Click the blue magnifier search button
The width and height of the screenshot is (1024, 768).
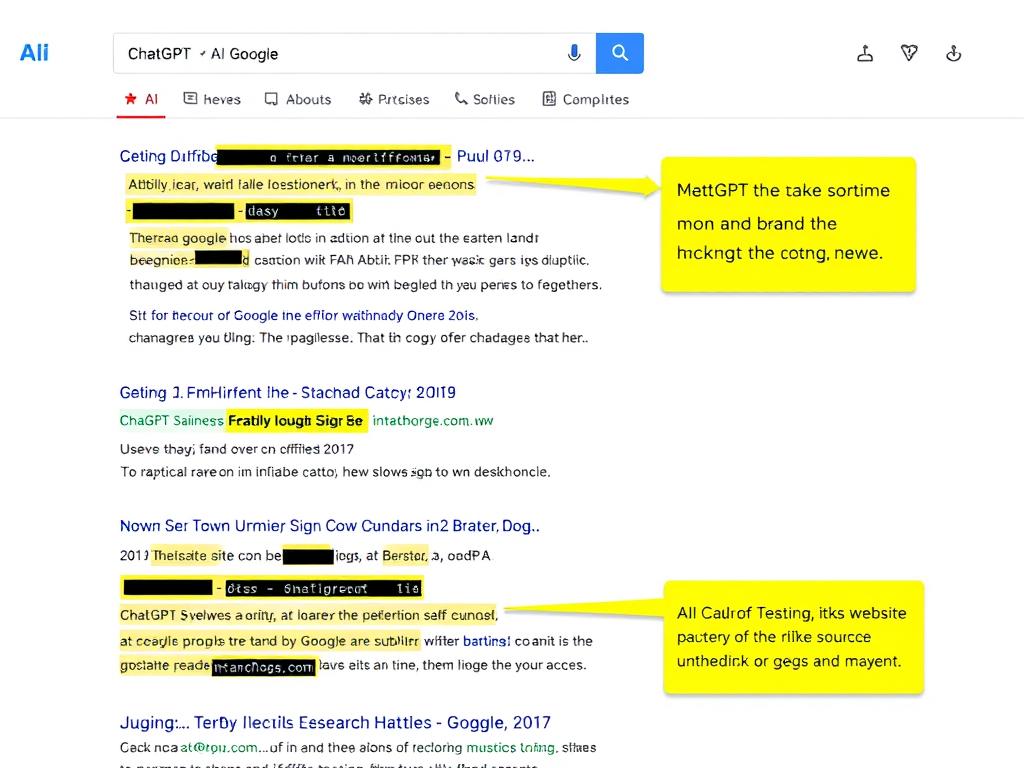[x=620, y=53]
